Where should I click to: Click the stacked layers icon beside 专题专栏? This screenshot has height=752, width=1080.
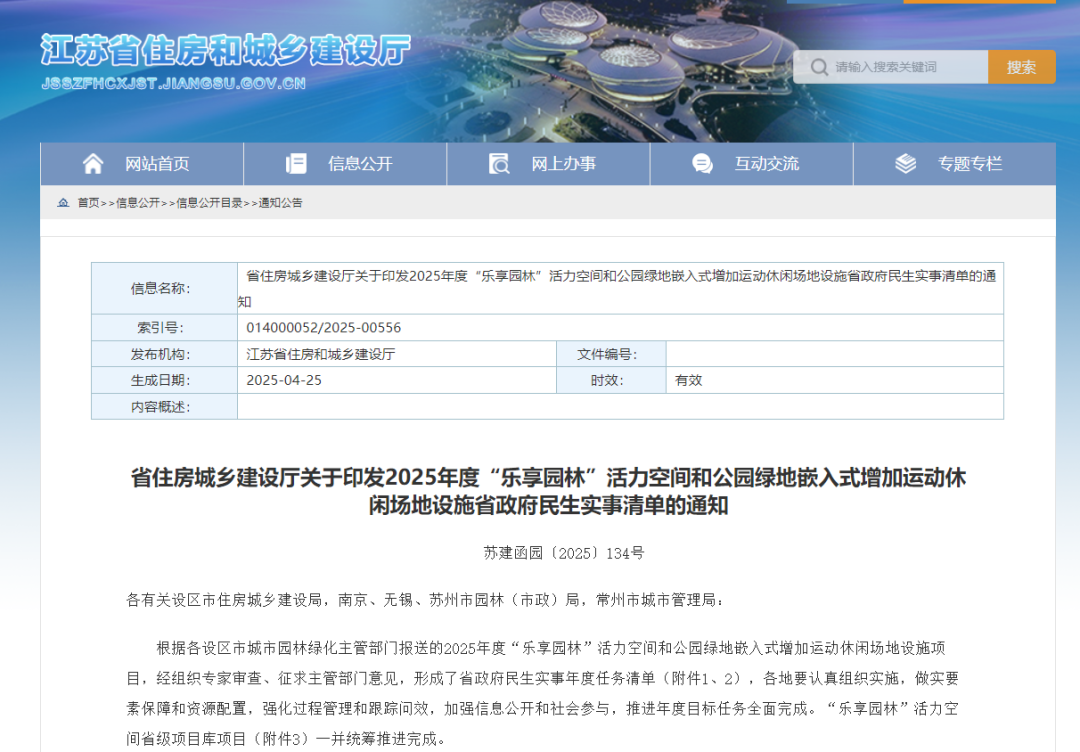tap(906, 164)
